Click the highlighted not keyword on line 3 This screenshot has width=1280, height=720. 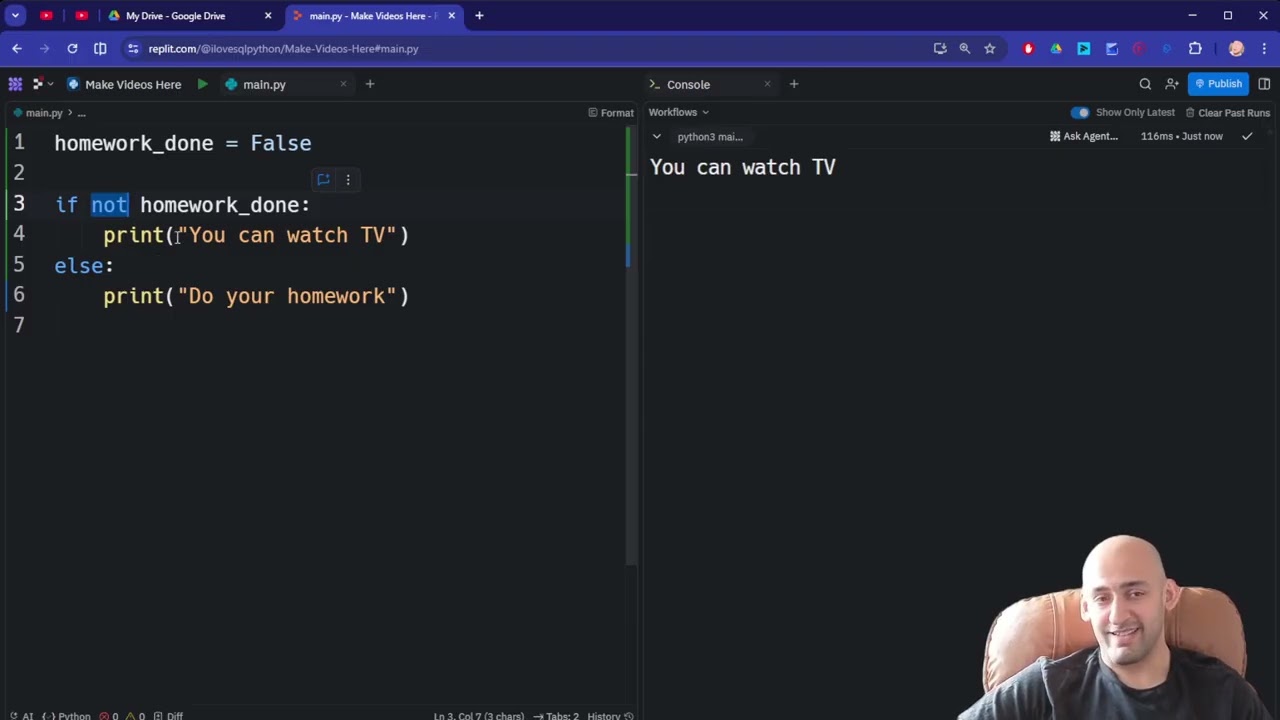pyautogui.click(x=110, y=205)
